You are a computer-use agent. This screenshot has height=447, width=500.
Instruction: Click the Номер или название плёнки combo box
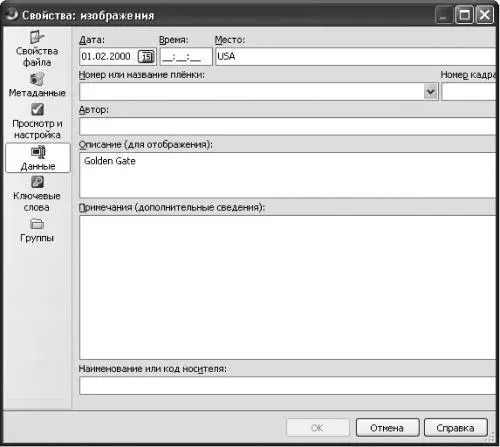click(259, 92)
